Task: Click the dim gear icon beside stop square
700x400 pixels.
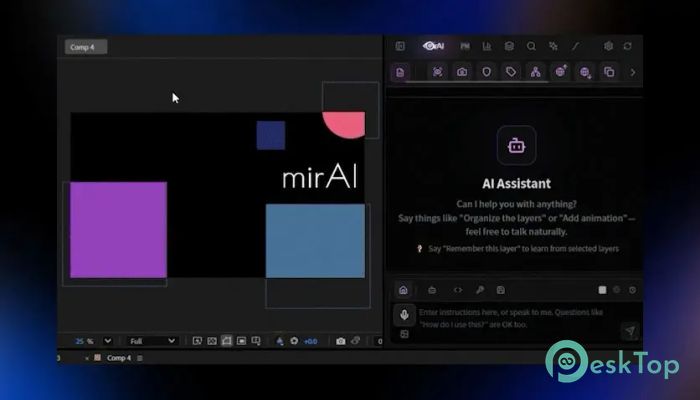Action: [617, 290]
